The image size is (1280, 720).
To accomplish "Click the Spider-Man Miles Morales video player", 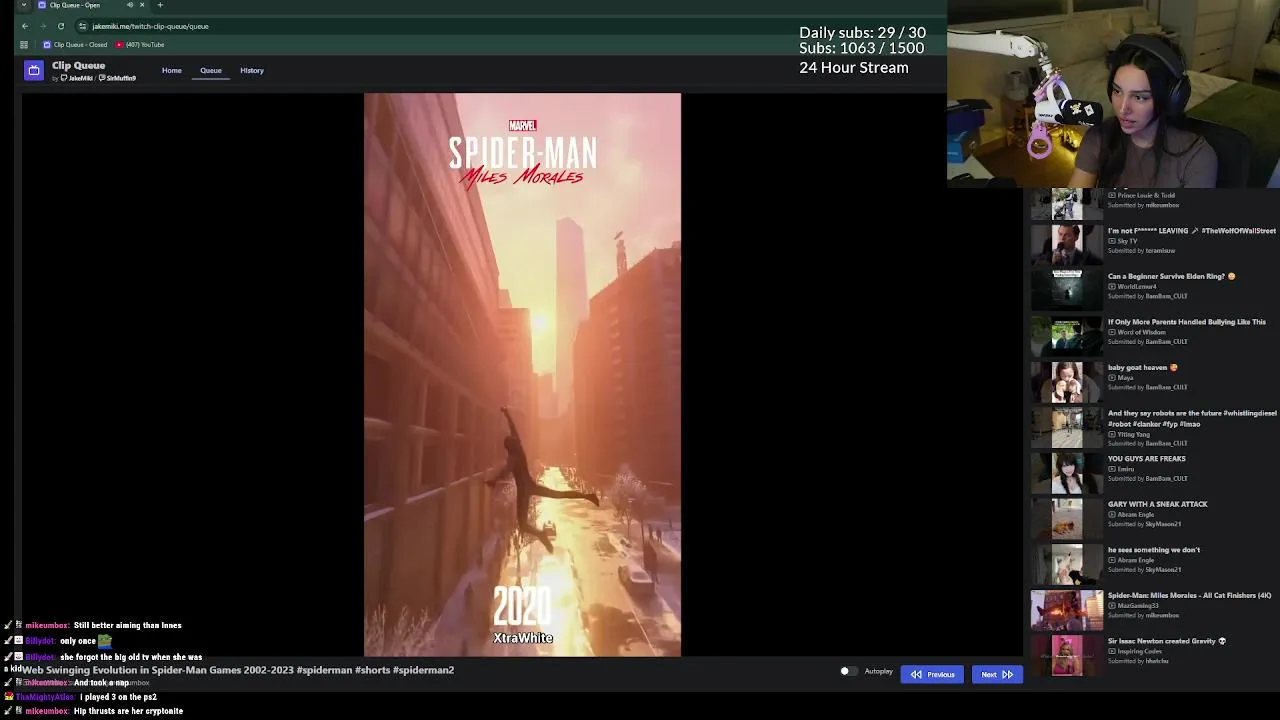I will 522,375.
